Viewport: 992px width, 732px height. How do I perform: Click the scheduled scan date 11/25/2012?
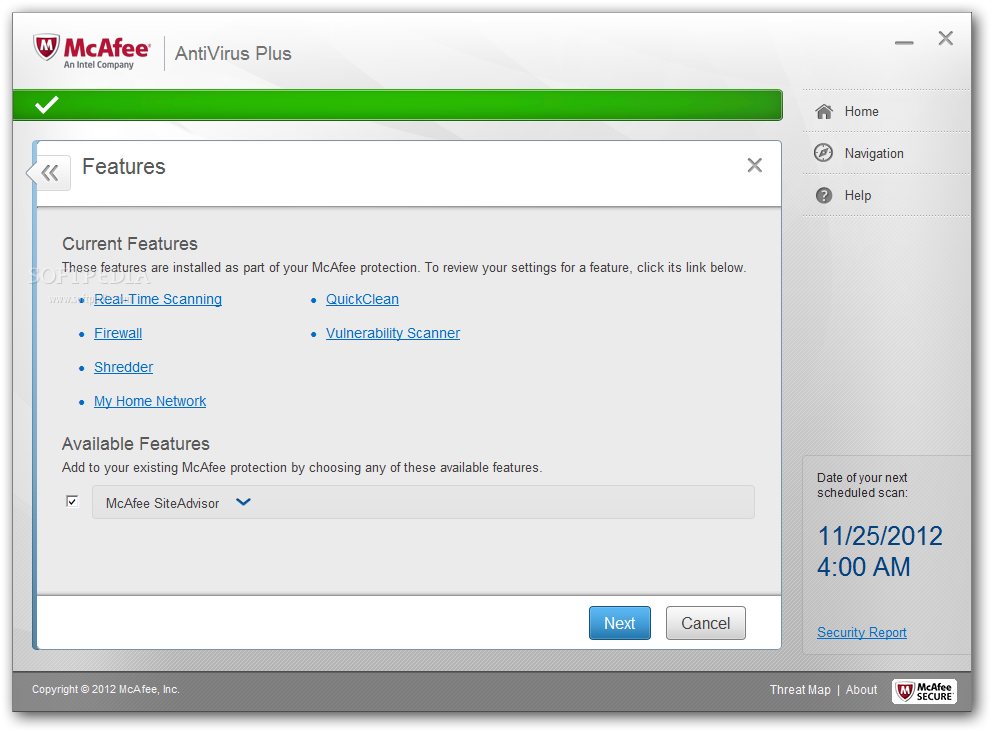[x=880, y=536]
